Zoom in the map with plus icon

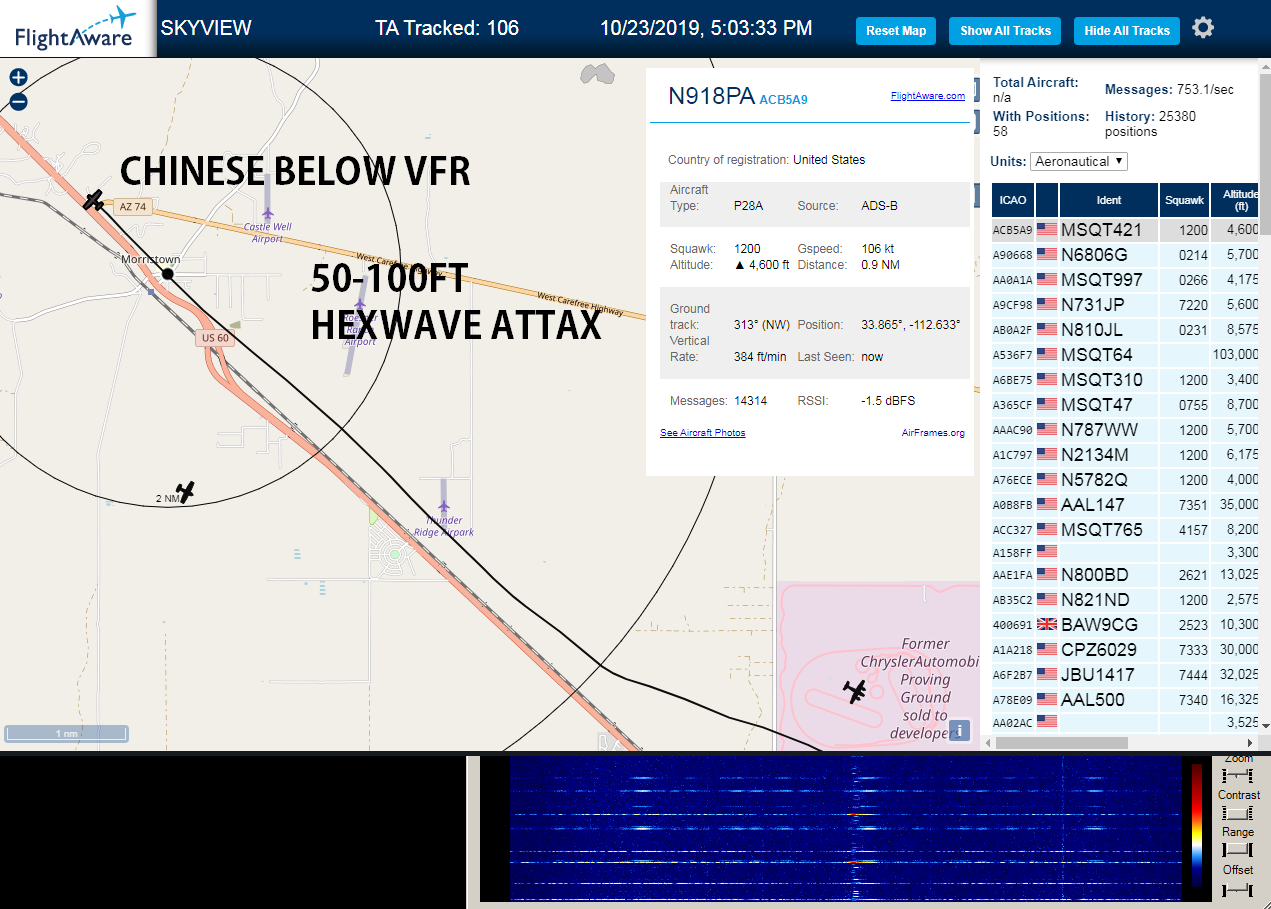point(18,78)
